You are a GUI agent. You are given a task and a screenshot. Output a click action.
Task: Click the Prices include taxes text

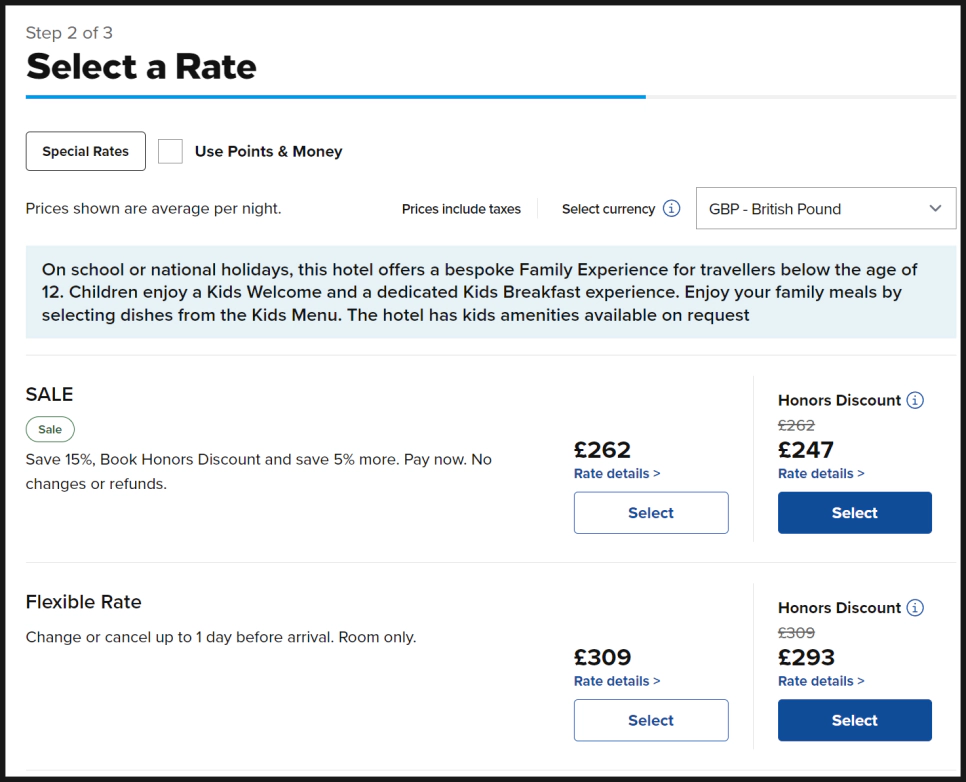tap(461, 209)
